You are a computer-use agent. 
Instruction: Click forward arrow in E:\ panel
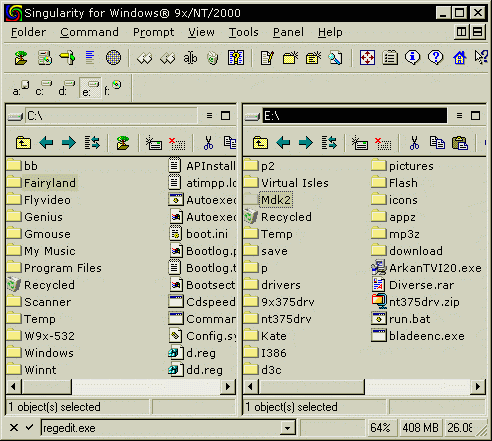[306, 143]
